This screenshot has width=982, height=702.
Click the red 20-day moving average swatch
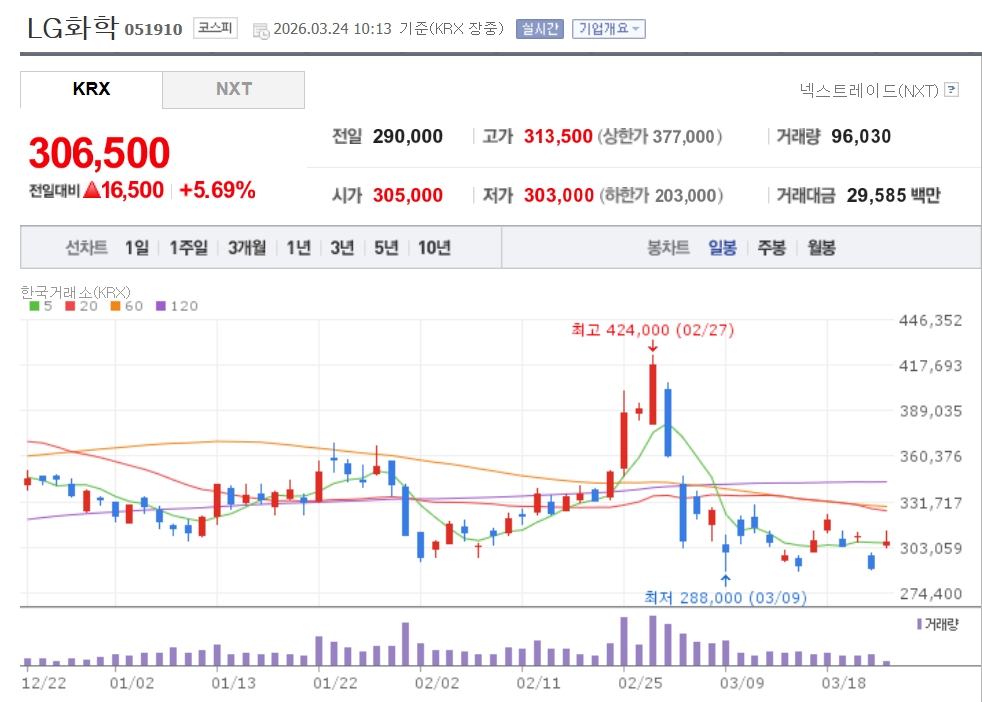pyautogui.click(x=70, y=306)
